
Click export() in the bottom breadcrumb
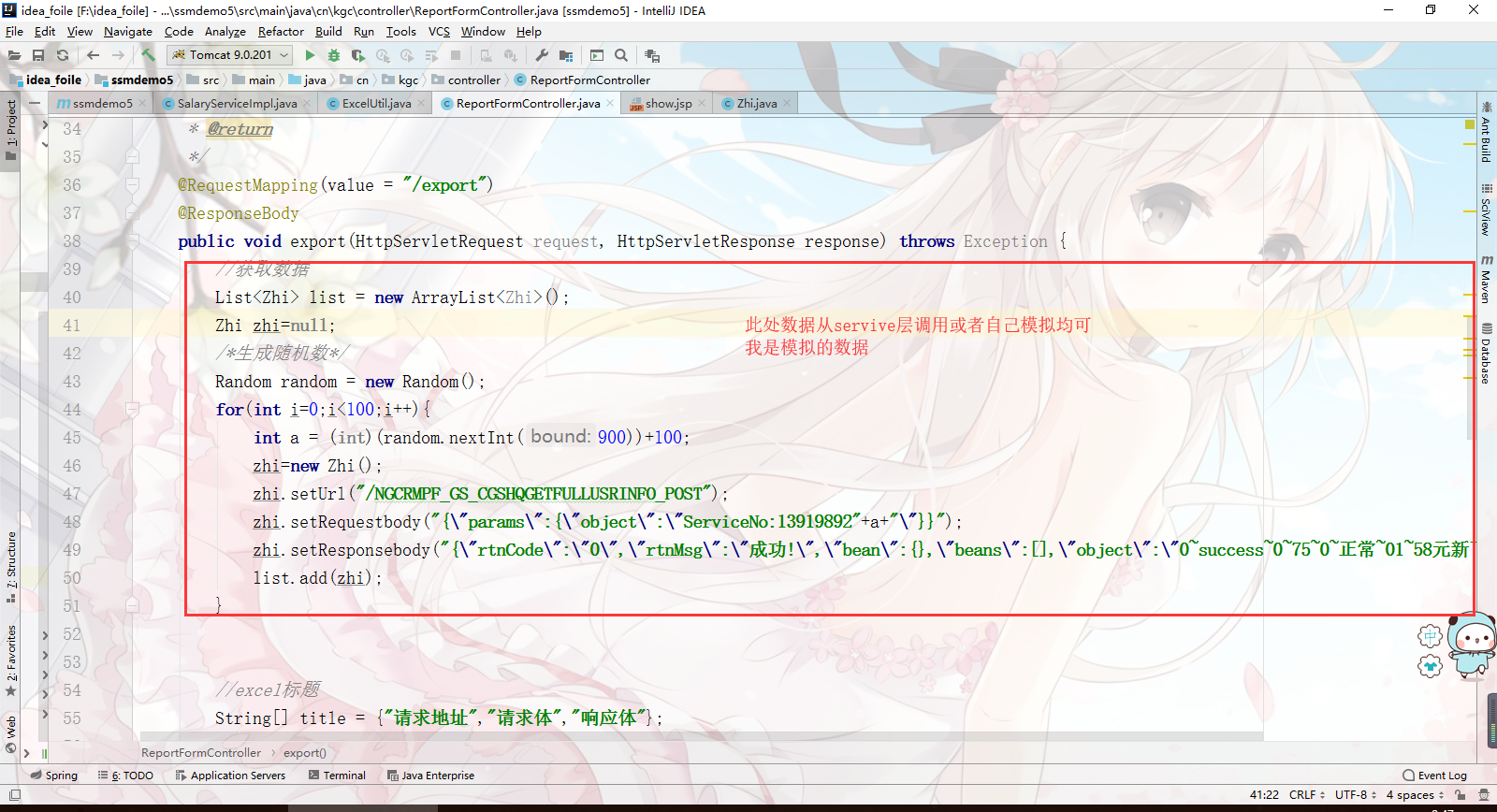[305, 753]
